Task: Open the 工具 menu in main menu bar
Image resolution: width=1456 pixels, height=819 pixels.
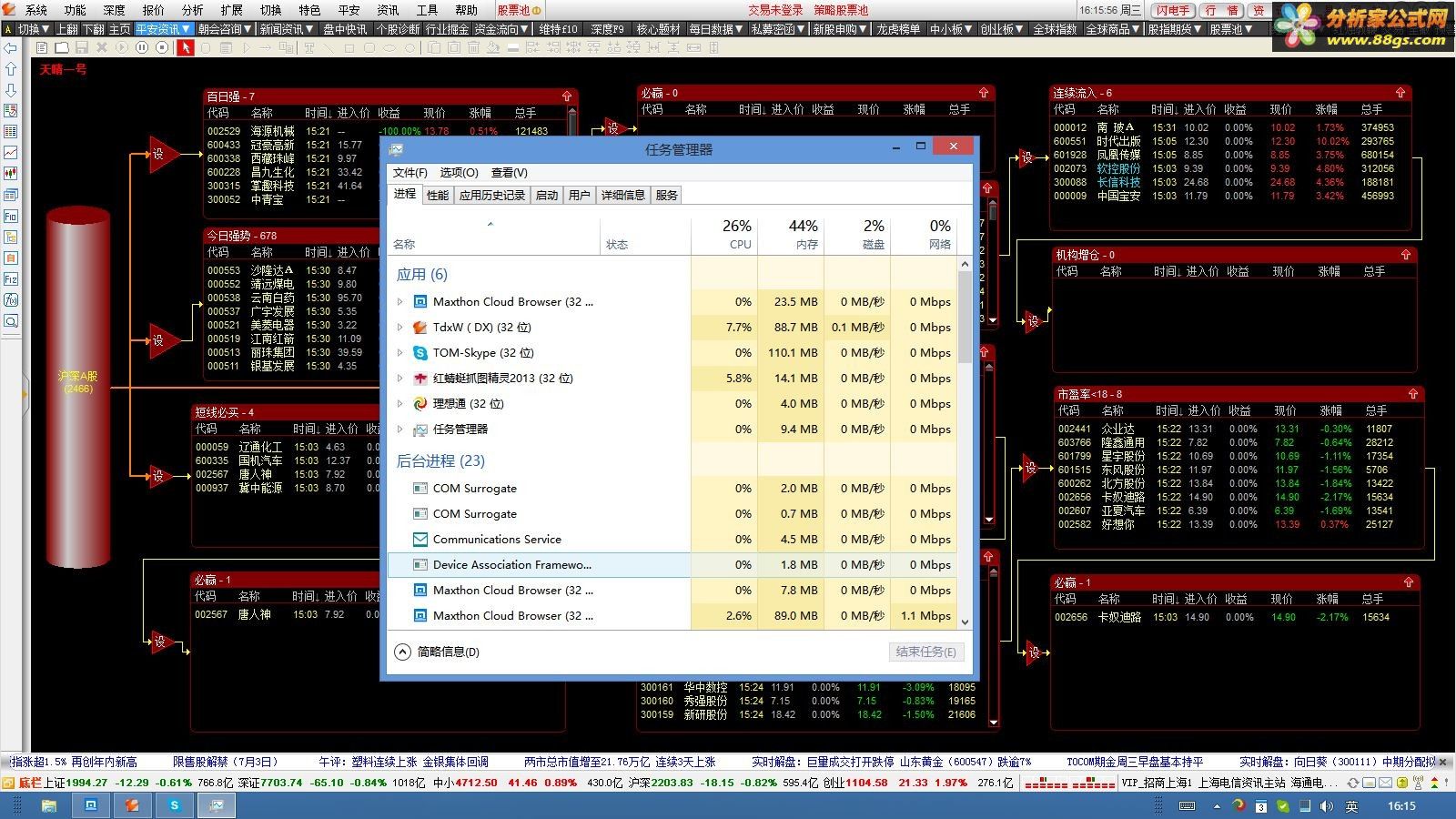Action: (x=427, y=10)
